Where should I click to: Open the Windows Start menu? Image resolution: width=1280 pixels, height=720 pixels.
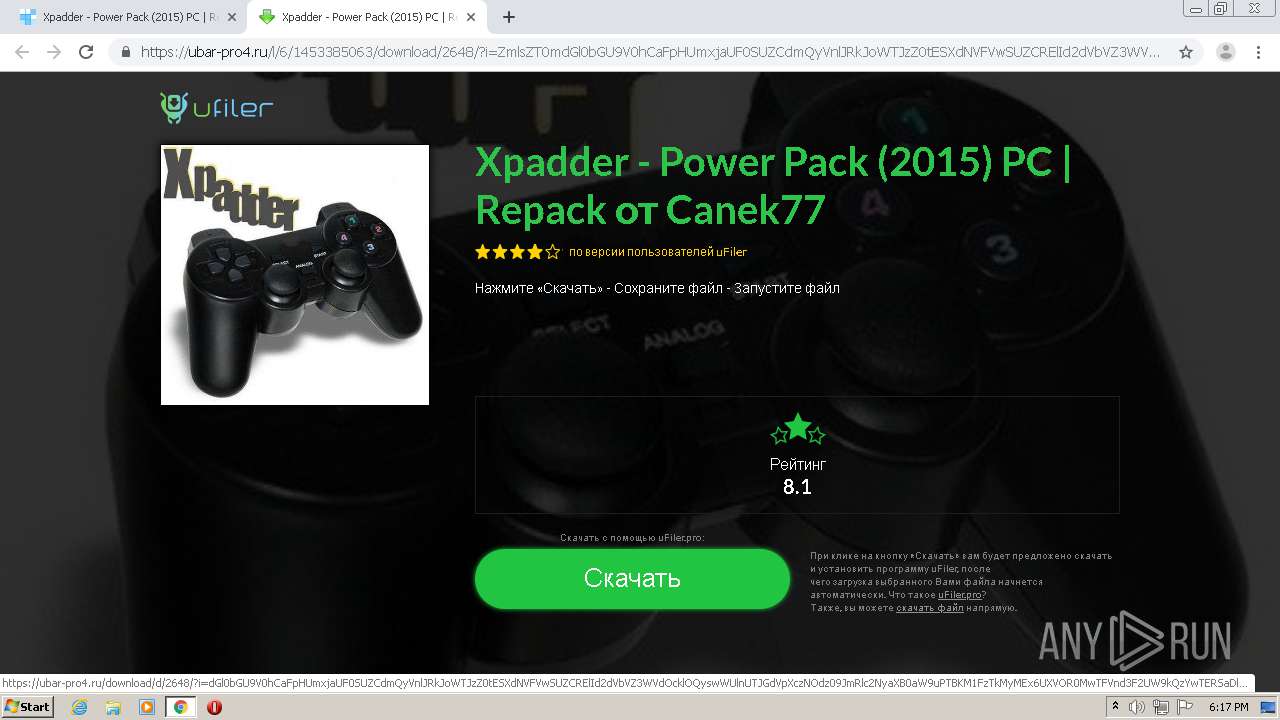coord(28,707)
